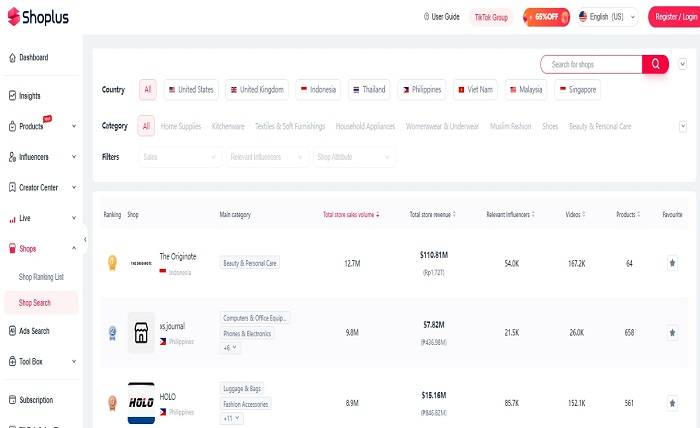Select United States country filter
The image size is (700, 428).
[190, 90]
